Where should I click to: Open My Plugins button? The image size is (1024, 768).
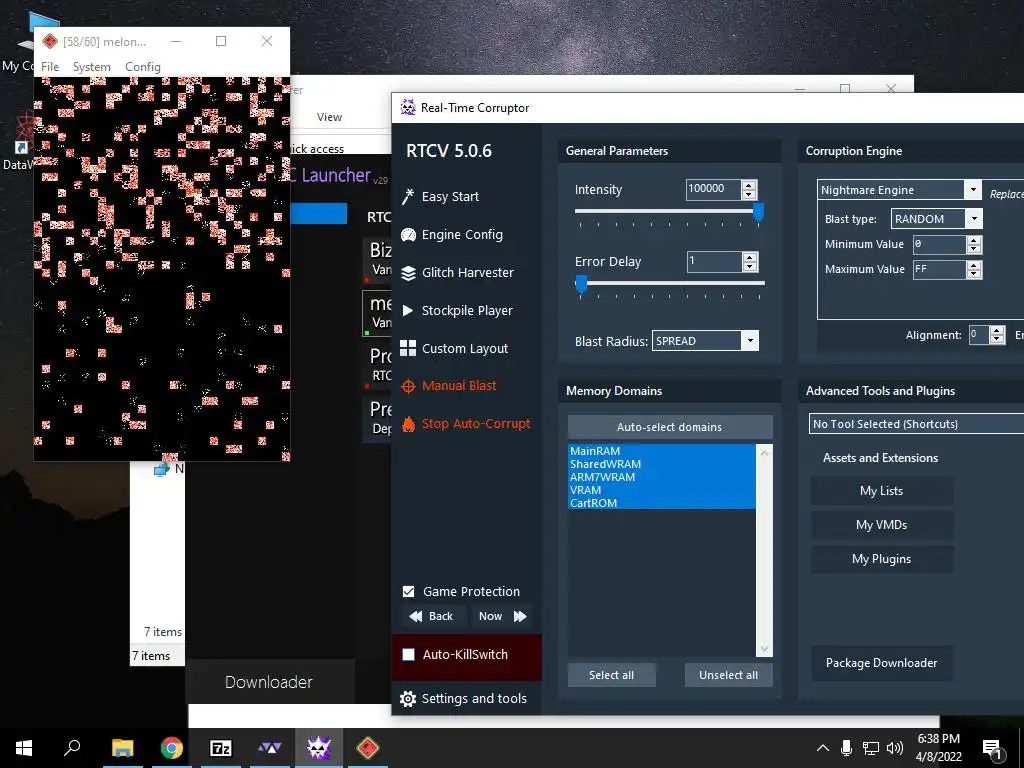pos(882,559)
